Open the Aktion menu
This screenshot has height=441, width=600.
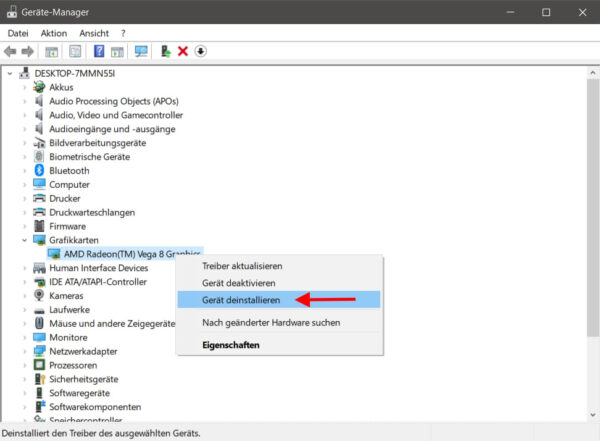[x=54, y=33]
